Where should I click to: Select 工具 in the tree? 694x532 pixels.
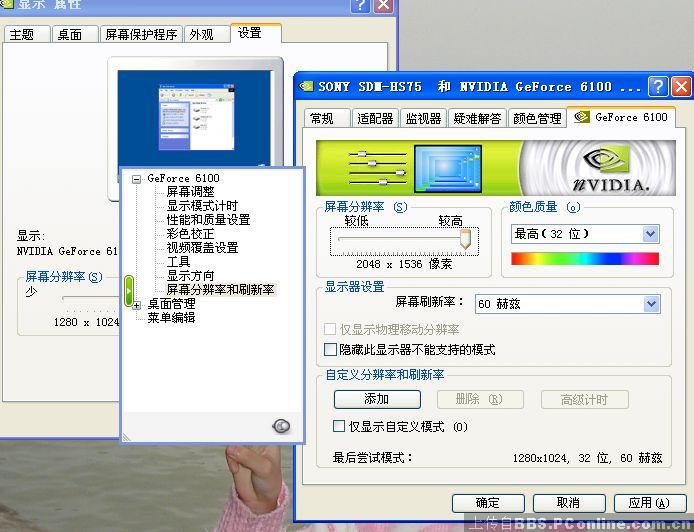point(178,262)
